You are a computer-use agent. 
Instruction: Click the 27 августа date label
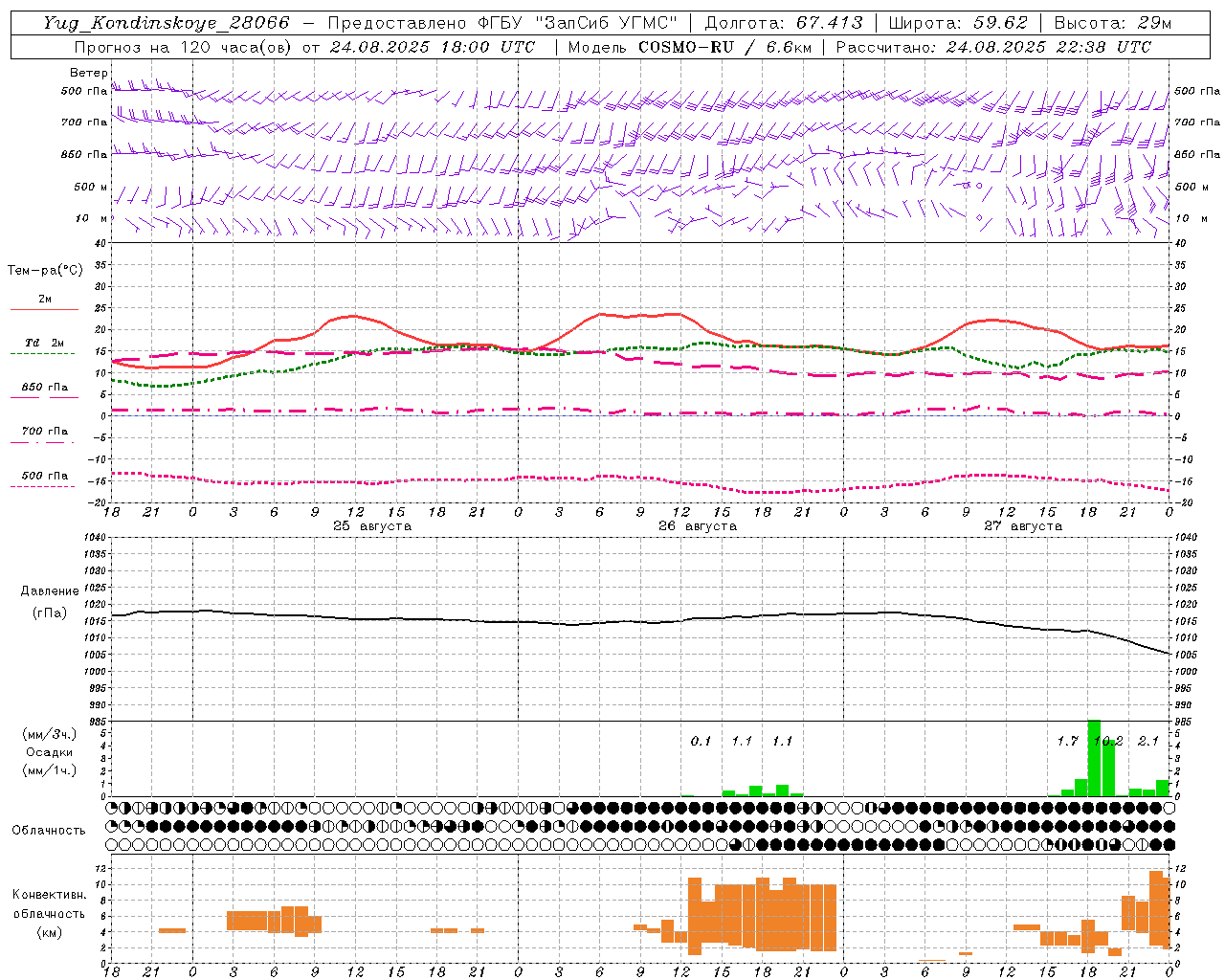tap(1023, 526)
